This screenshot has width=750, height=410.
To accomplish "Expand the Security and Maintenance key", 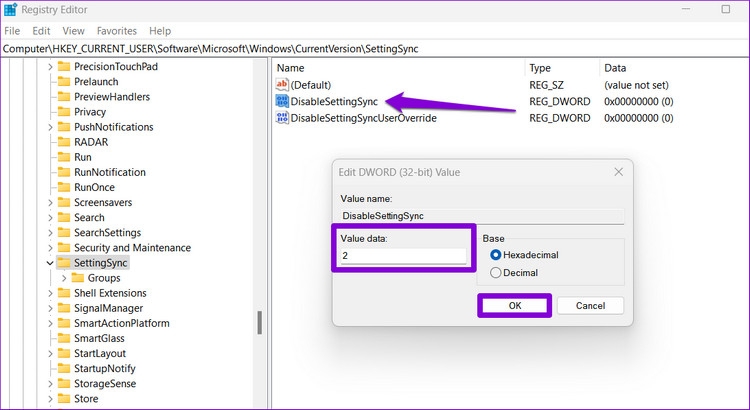I will tap(50, 248).
